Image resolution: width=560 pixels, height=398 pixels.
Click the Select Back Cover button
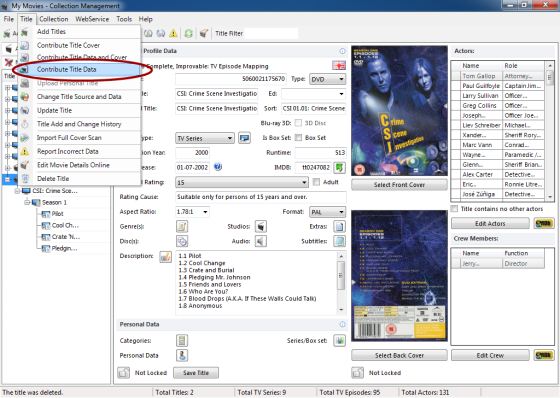click(399, 355)
